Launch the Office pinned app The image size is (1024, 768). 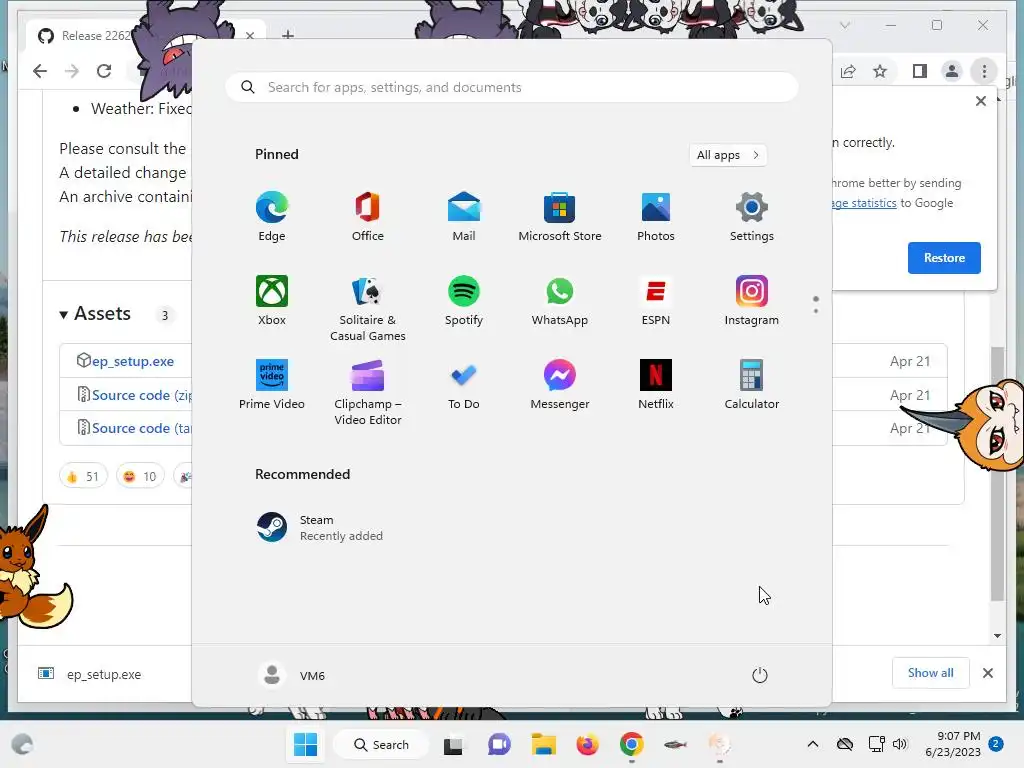coord(368,217)
